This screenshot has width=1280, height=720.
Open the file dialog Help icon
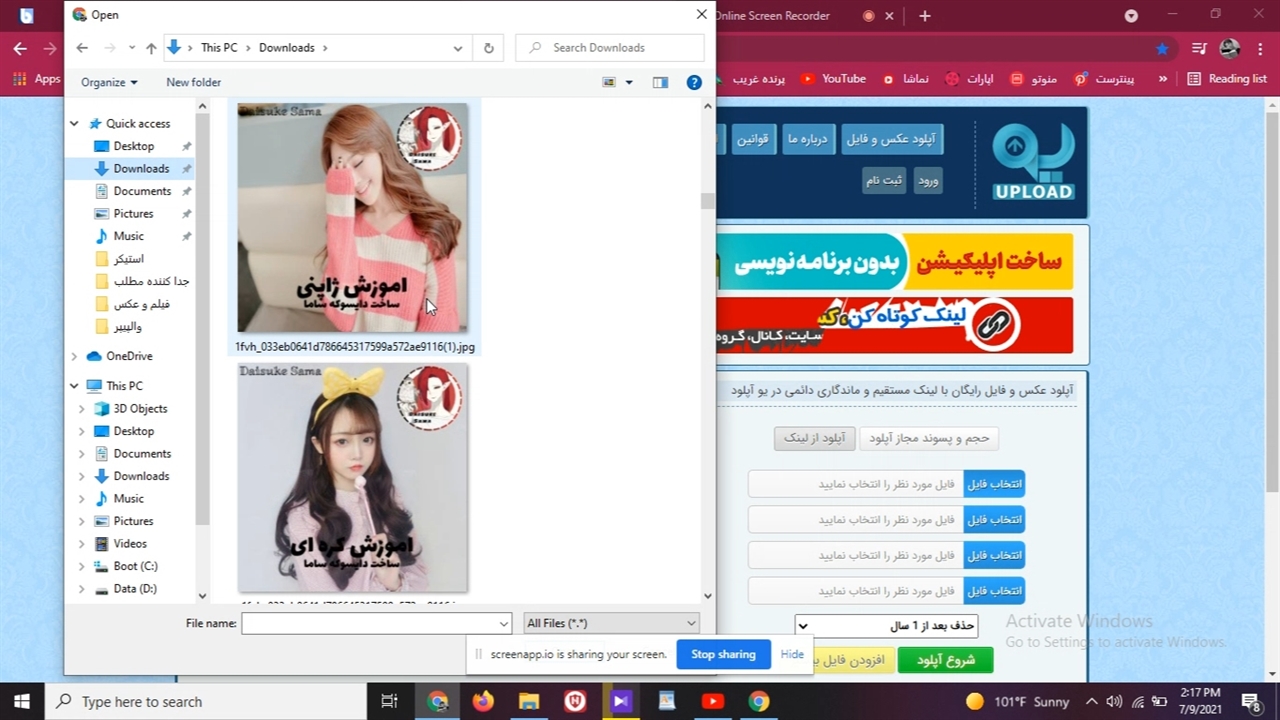[694, 83]
